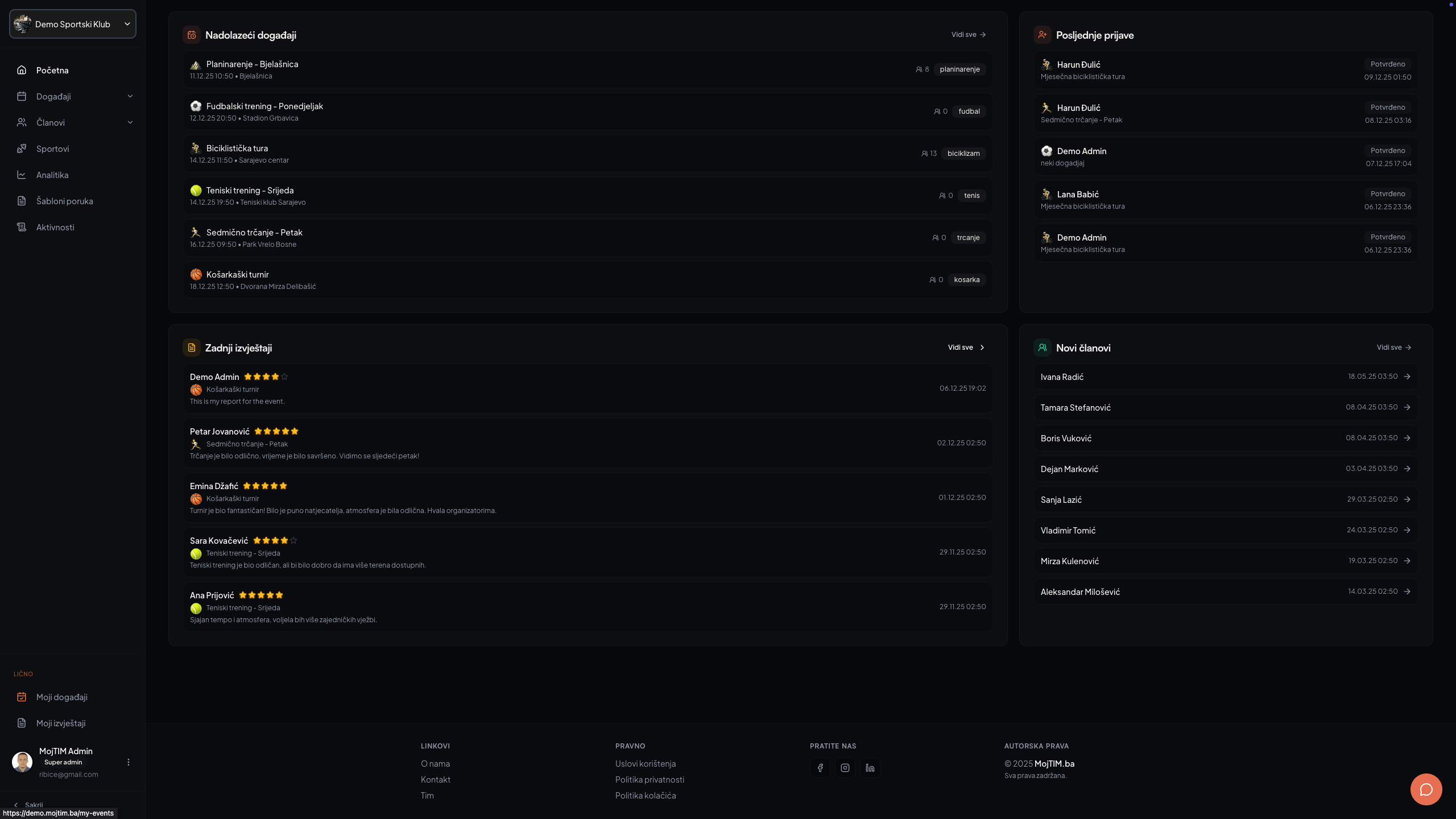Click the Moji događaji calendar icon

pos(21,697)
